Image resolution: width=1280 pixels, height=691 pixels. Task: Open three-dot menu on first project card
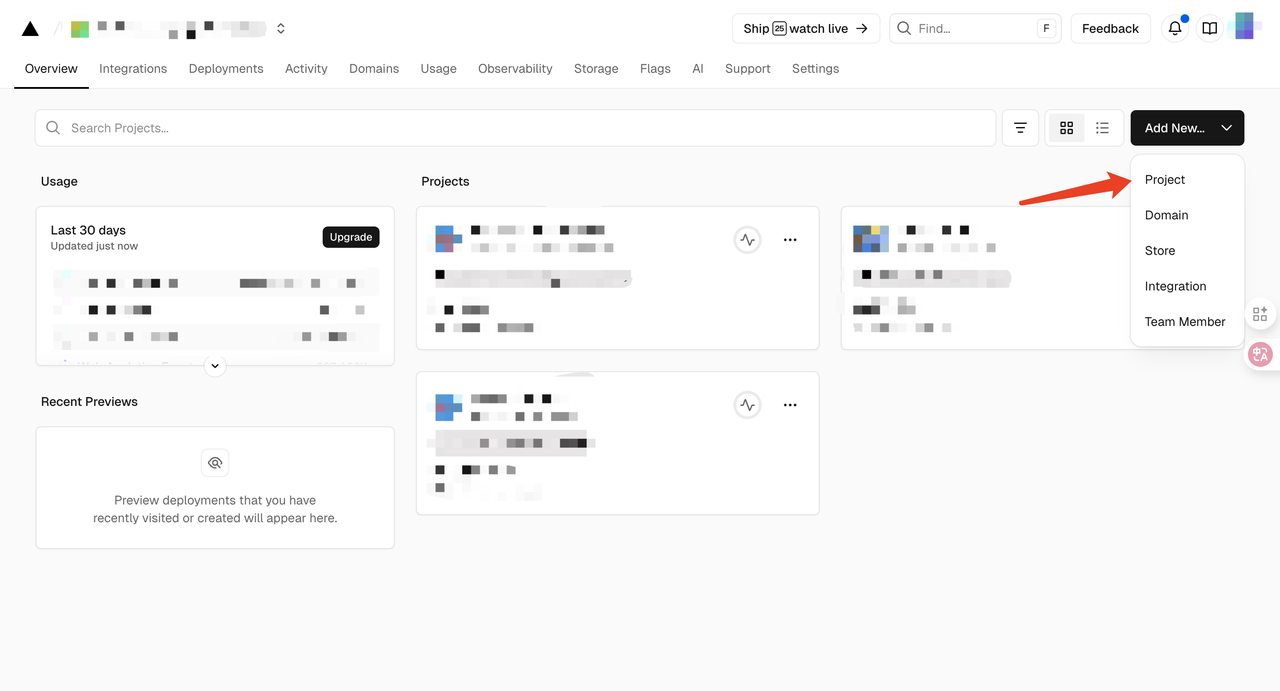tap(790, 240)
